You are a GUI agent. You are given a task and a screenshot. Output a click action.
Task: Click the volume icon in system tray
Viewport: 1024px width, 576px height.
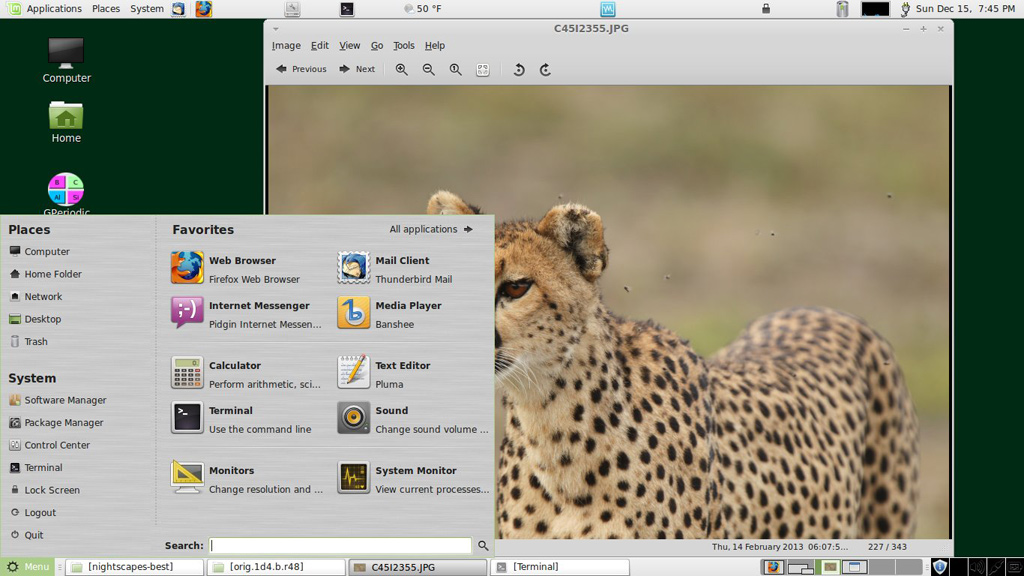[x=976, y=567]
